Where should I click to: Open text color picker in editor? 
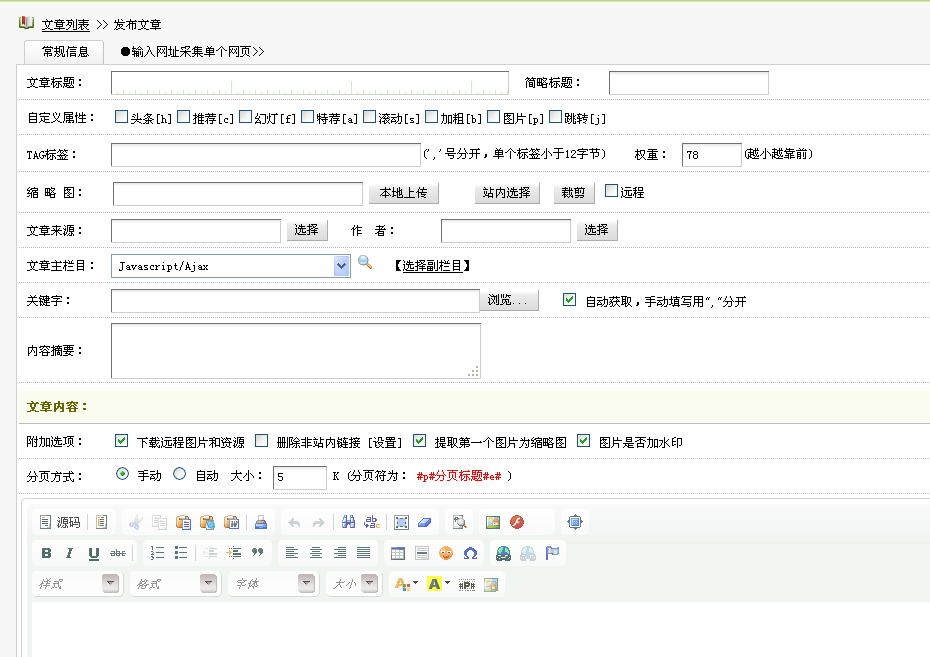(x=404, y=584)
